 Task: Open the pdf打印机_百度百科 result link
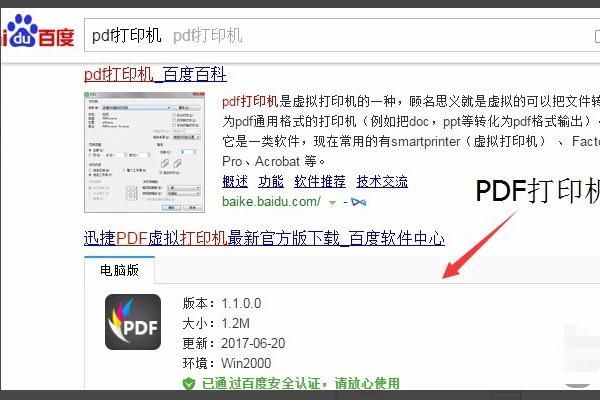tap(155, 74)
